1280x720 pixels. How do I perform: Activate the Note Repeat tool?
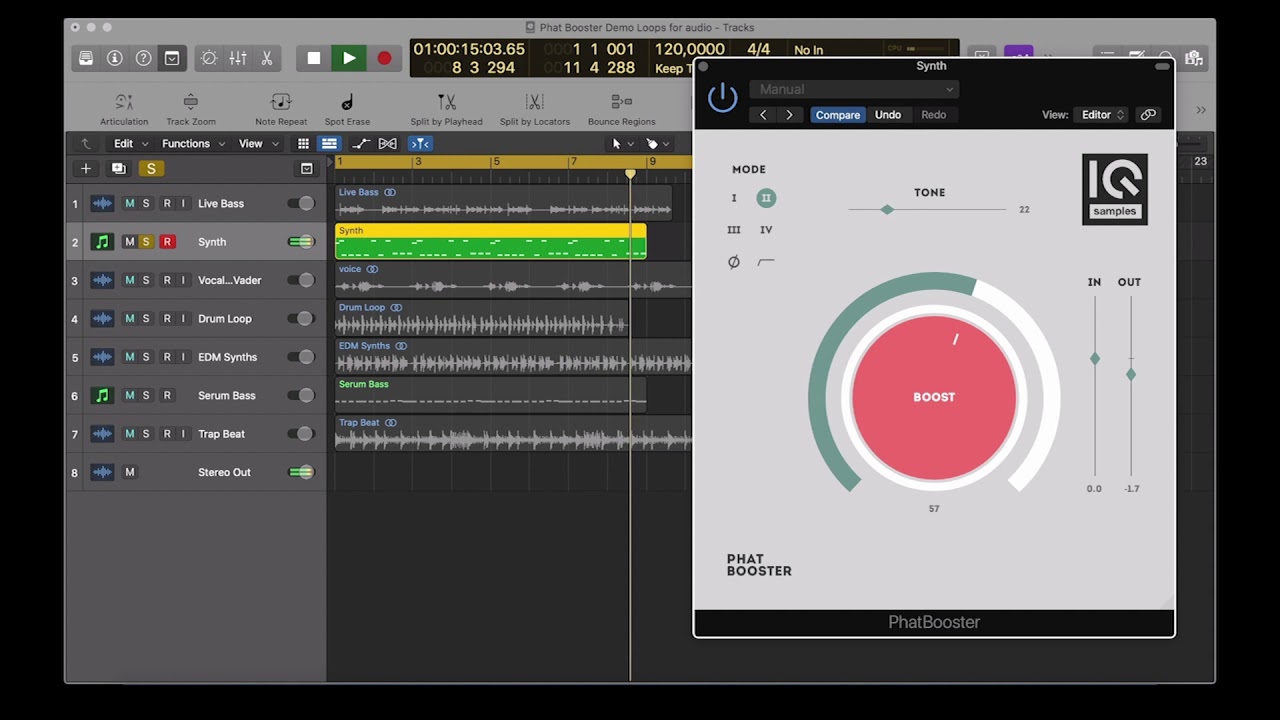[281, 109]
